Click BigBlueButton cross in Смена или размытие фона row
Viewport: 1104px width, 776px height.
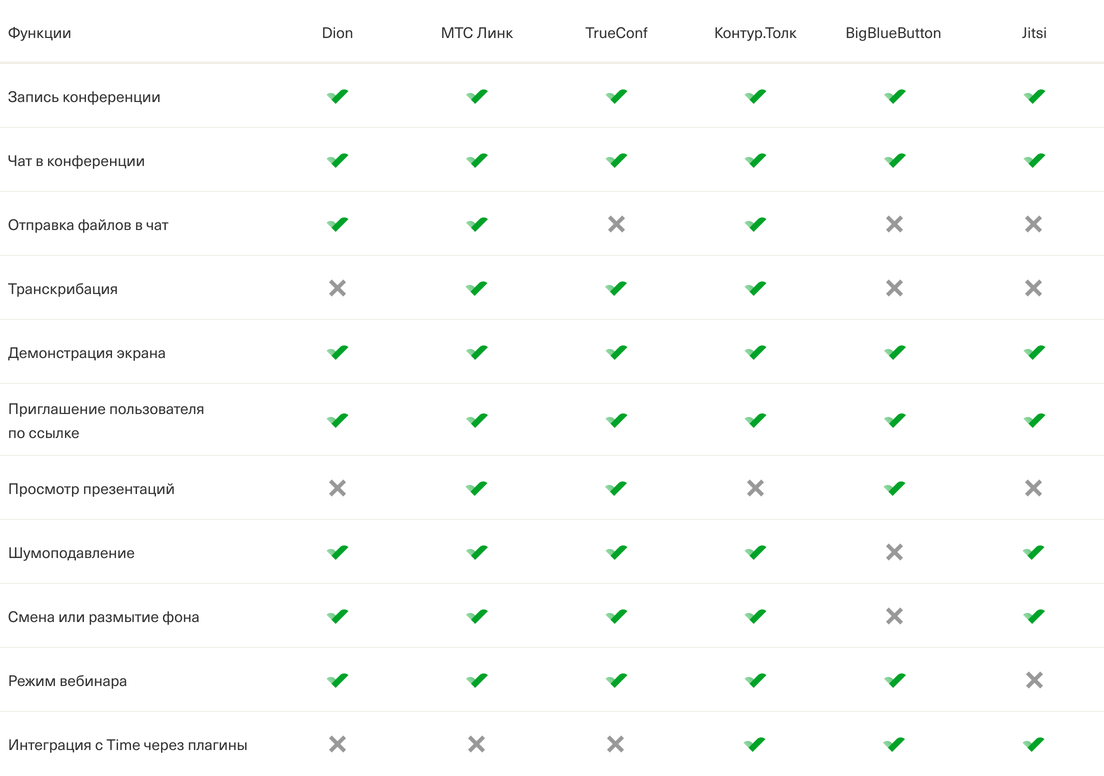(x=894, y=616)
